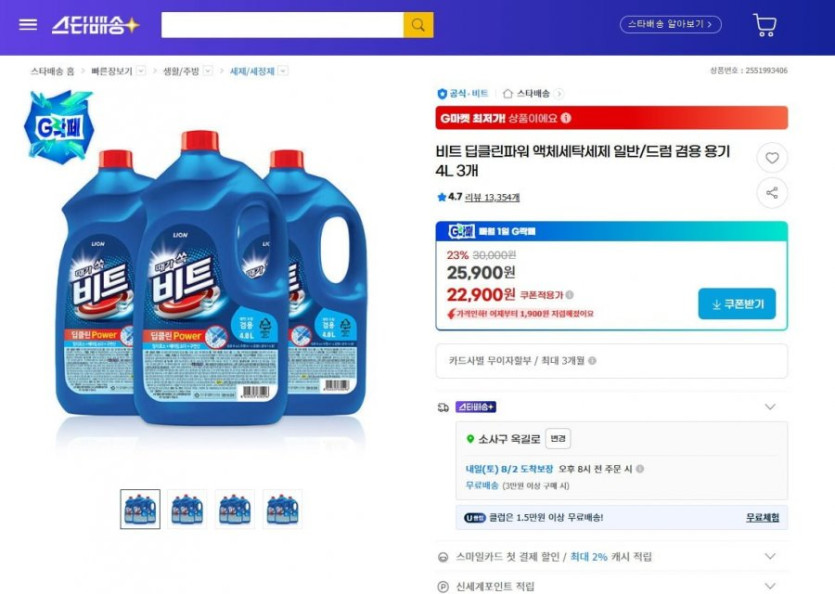Image resolution: width=835 pixels, height=594 pixels.
Task: Open the shopping cart icon
Action: (x=765, y=25)
